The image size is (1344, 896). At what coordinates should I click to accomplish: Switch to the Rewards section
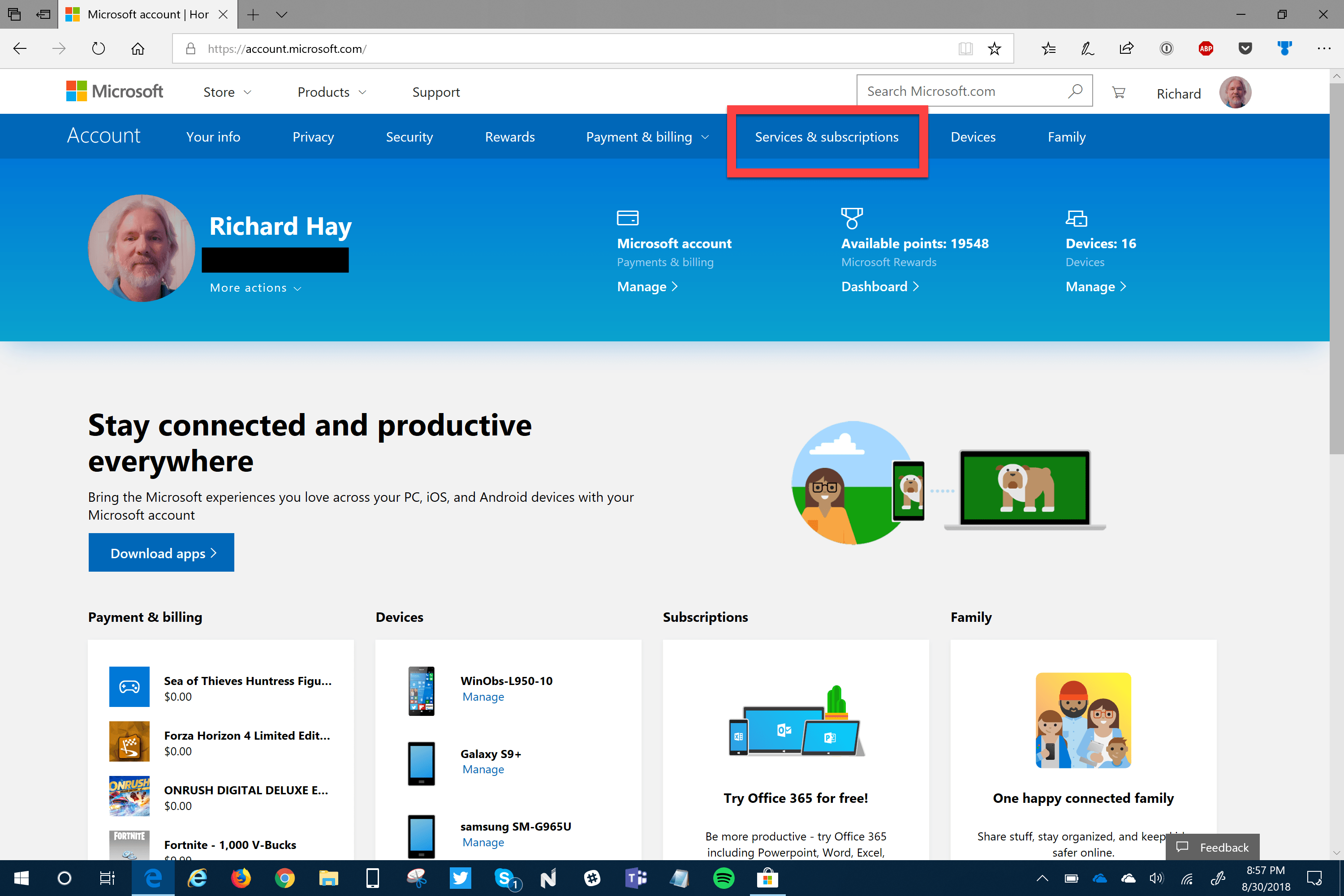click(510, 137)
